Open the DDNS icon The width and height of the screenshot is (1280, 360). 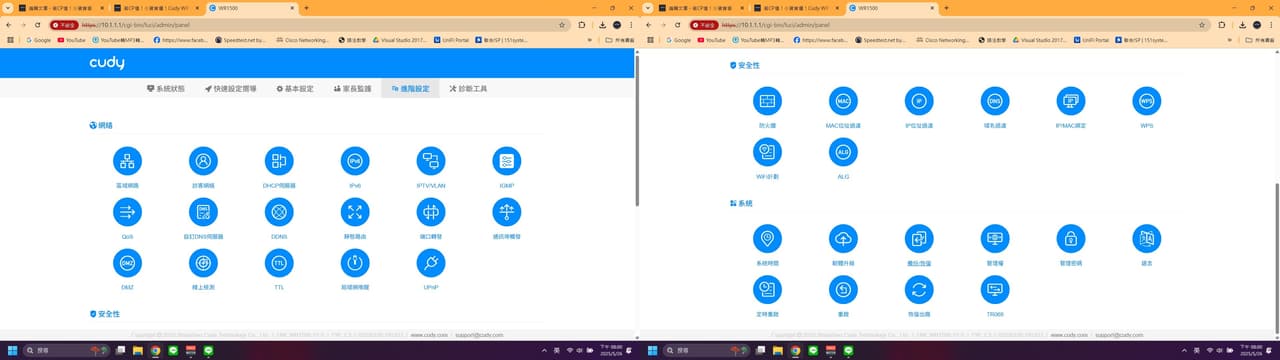279,211
